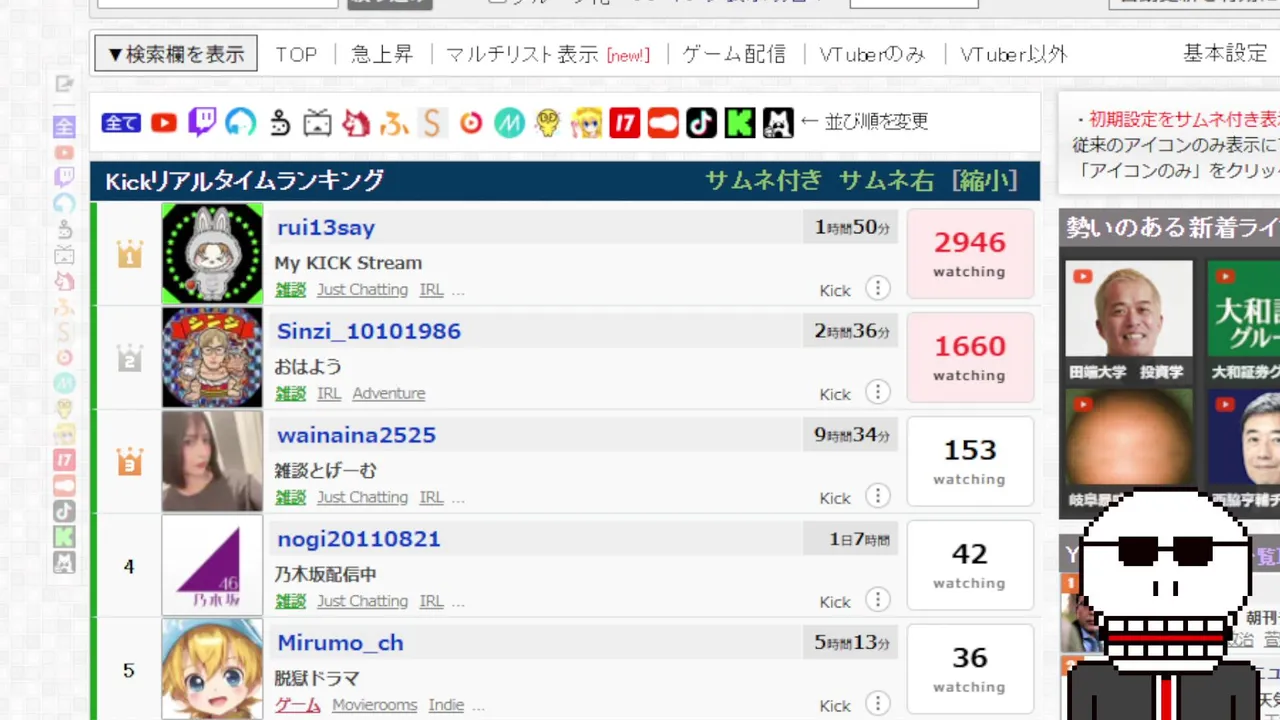Click Movierooms tag in Mirumo_ch row
1280x720 pixels.
(x=374, y=706)
